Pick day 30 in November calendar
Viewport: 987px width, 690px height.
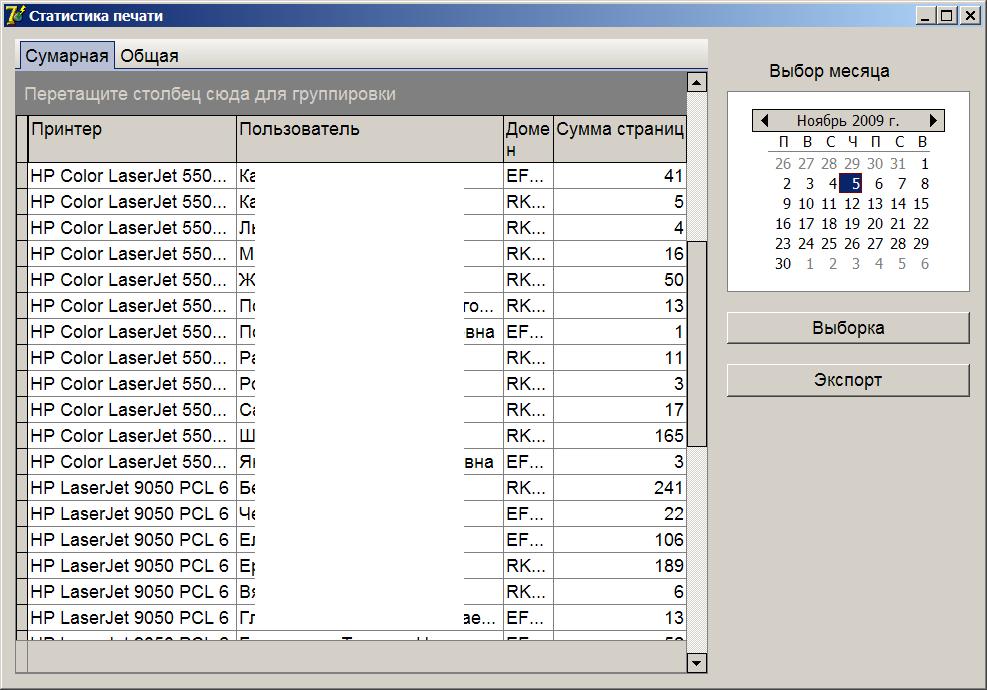783,264
